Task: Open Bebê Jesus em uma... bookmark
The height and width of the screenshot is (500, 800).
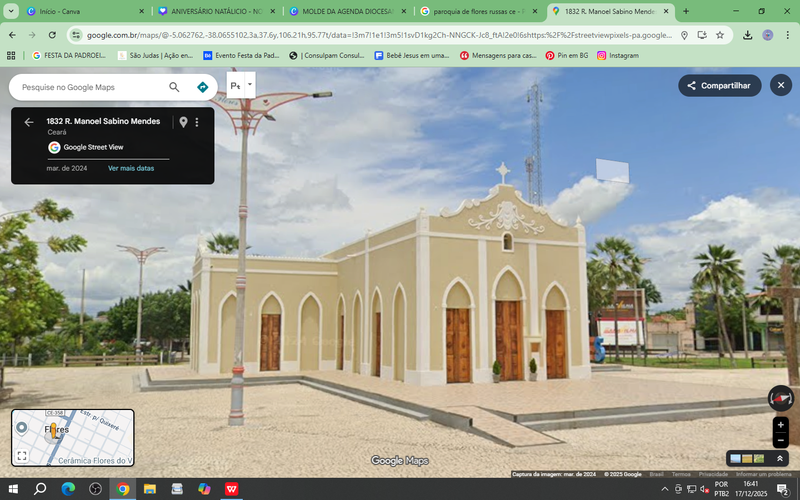Action: click(x=412, y=56)
